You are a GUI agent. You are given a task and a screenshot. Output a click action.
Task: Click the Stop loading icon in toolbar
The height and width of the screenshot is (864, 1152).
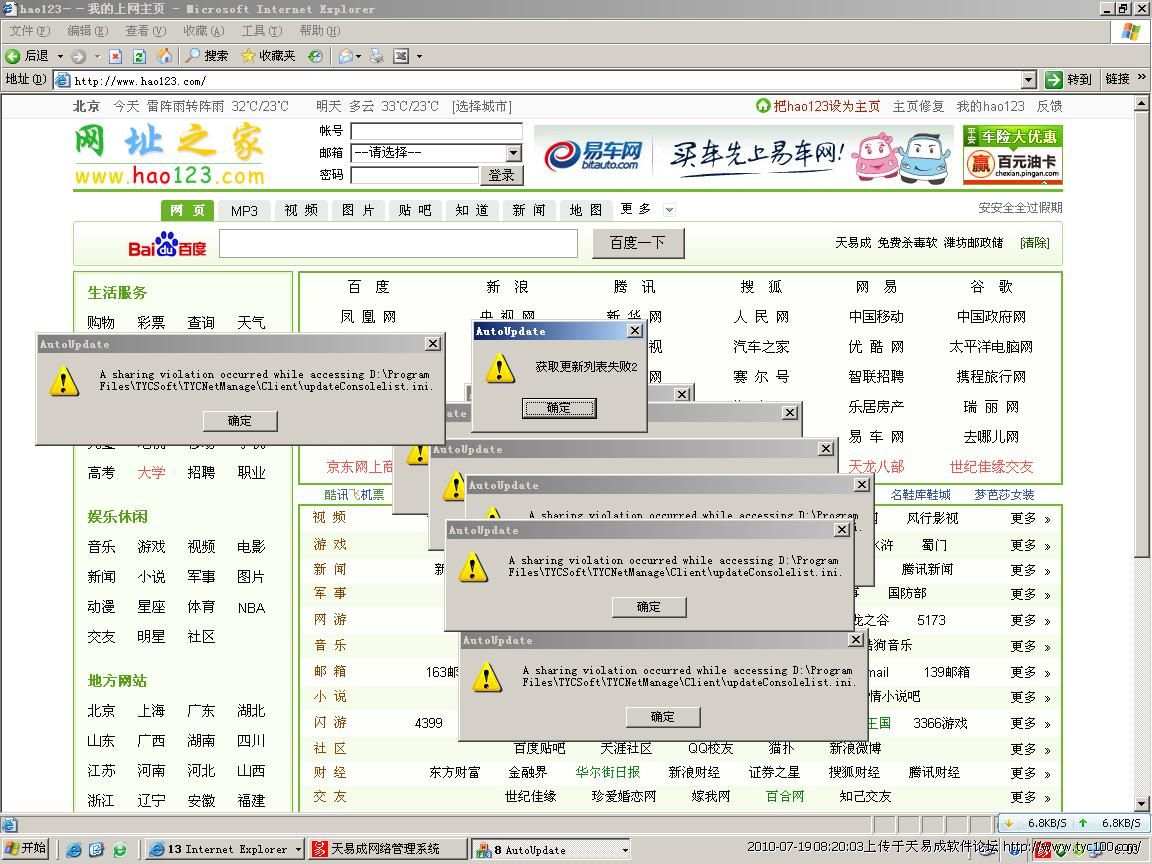click(x=116, y=56)
